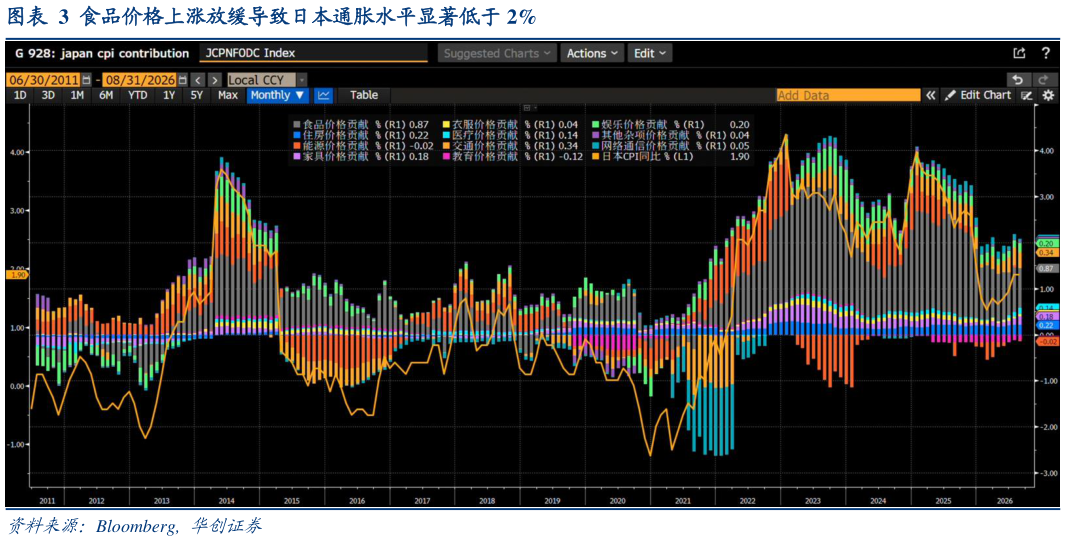The image size is (1066, 541).
Task: Open Suggested Charts dropdown
Action: (498, 53)
